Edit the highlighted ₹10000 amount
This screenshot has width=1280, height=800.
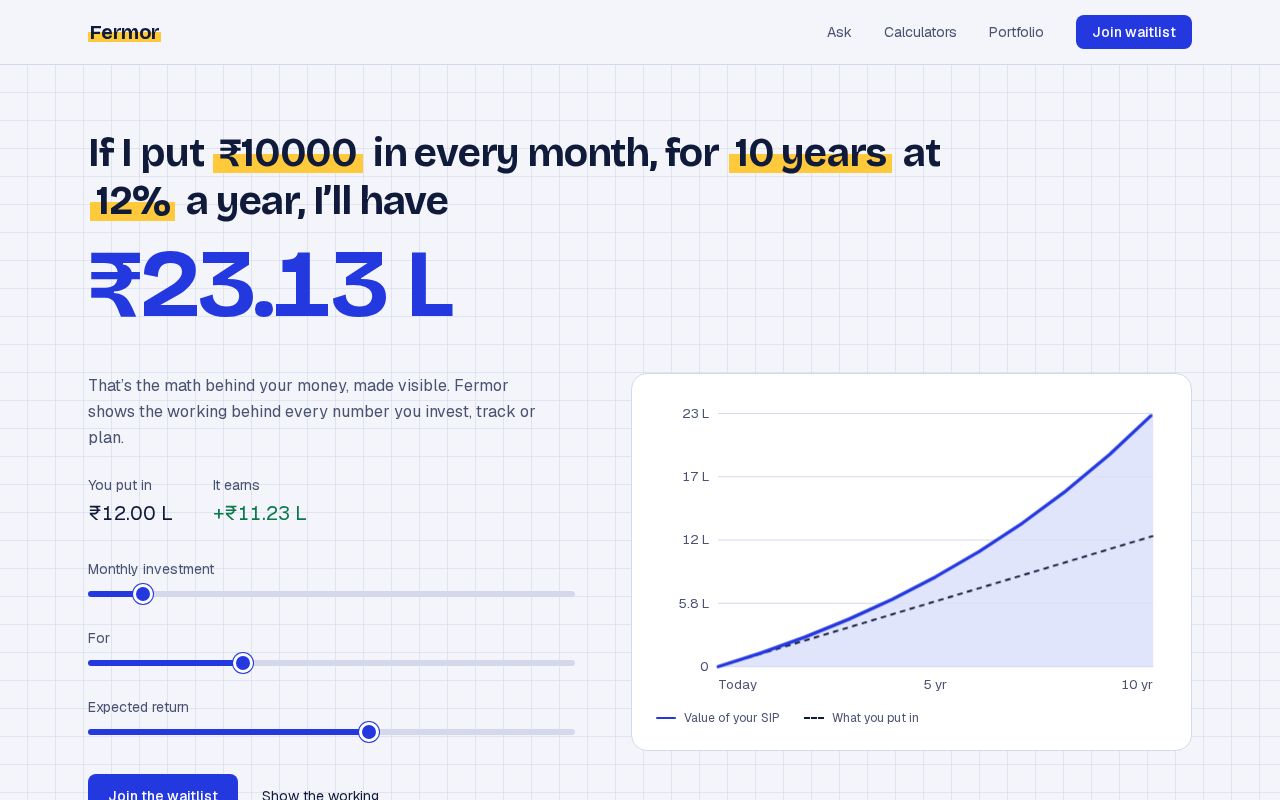coord(288,153)
